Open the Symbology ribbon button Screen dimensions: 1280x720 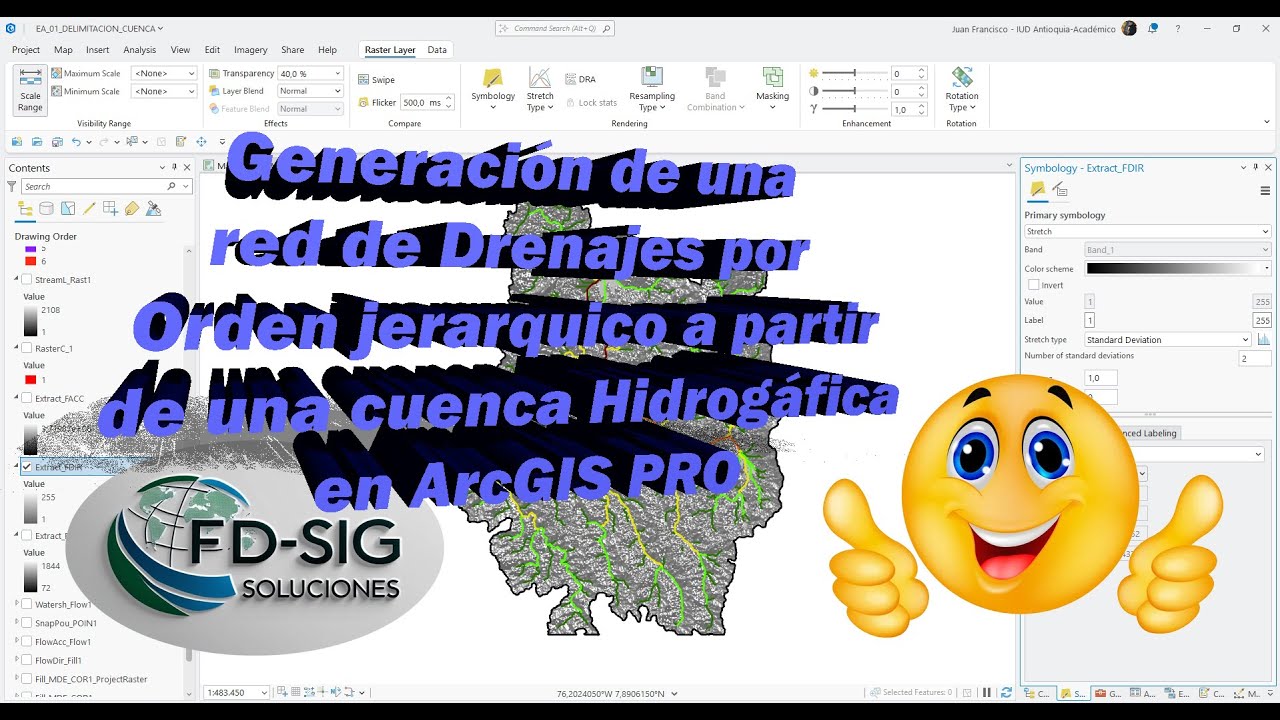(493, 89)
